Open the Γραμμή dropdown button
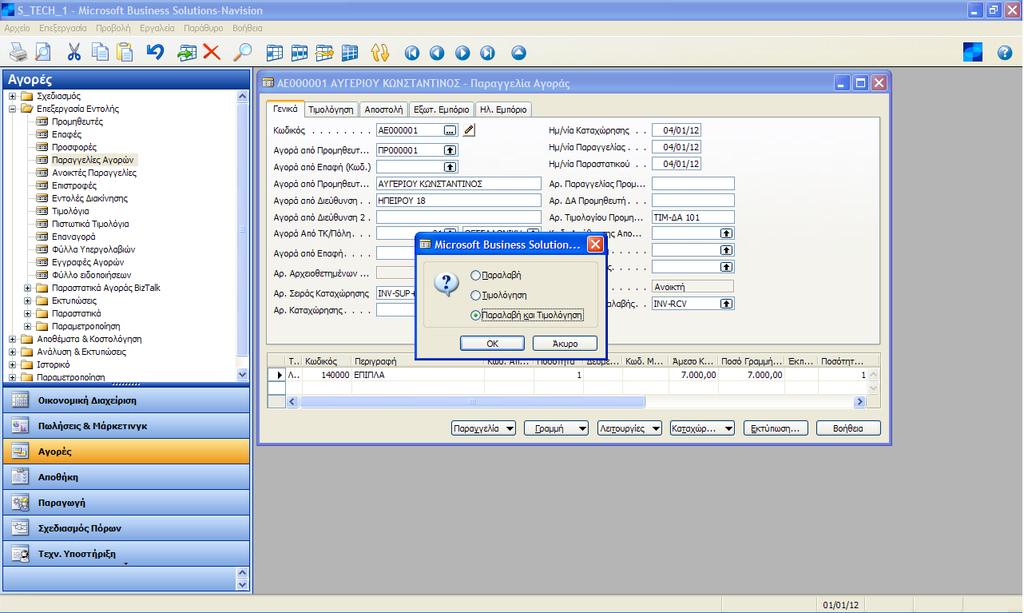The width and height of the screenshot is (1024, 613). pyautogui.click(x=556, y=428)
